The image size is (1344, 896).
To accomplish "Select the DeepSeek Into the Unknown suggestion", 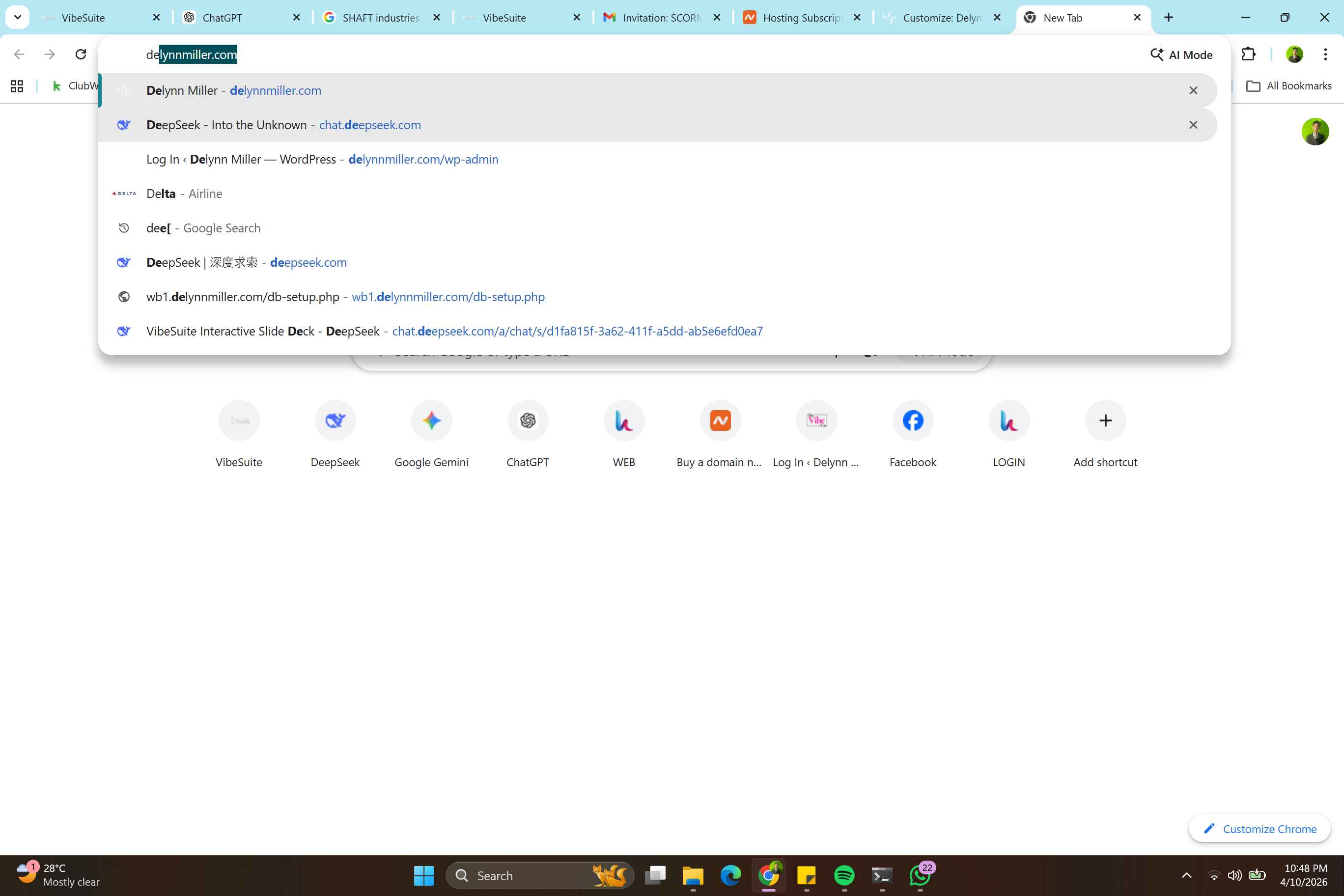I will click(657, 125).
